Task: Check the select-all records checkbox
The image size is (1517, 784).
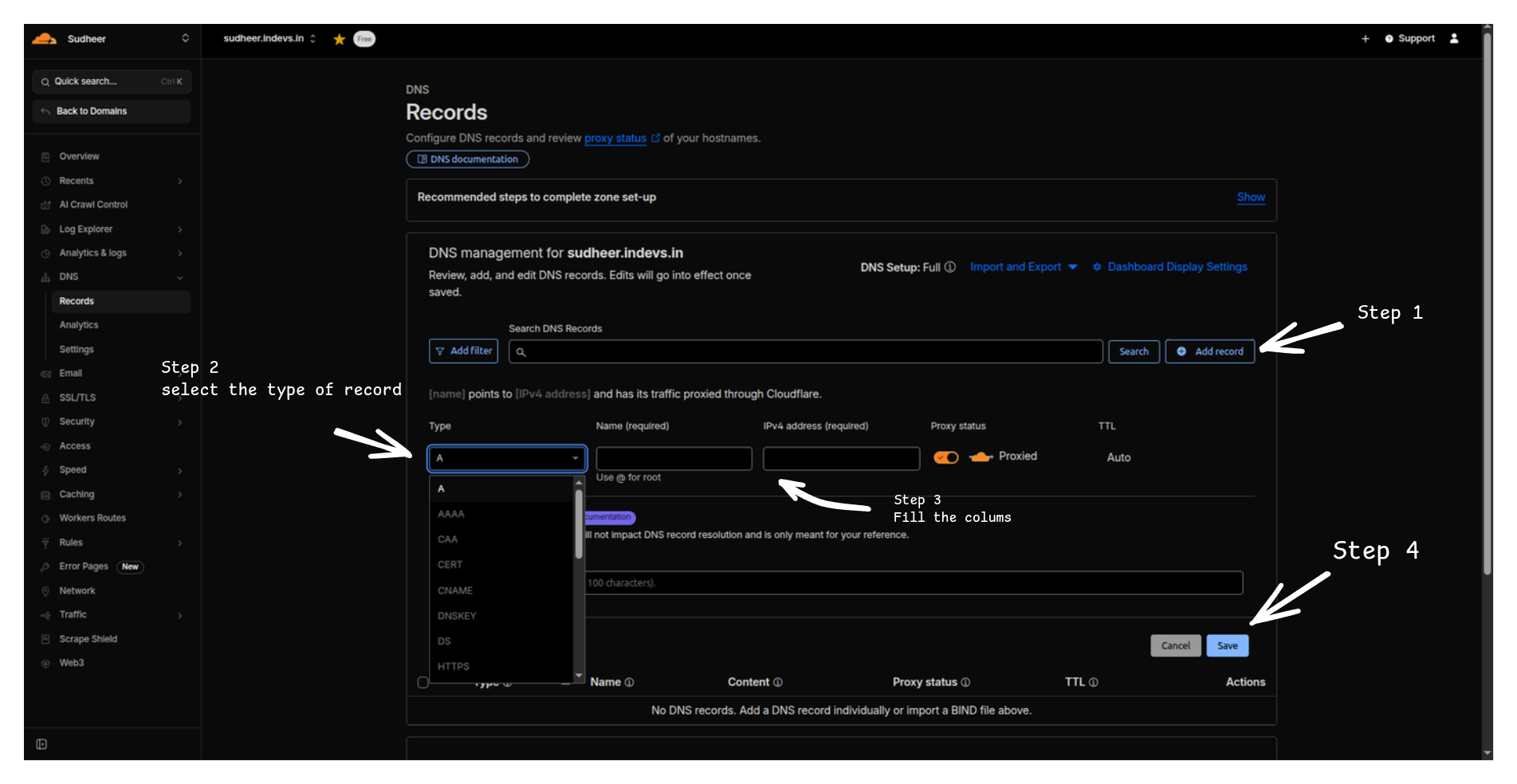Action: (x=422, y=682)
